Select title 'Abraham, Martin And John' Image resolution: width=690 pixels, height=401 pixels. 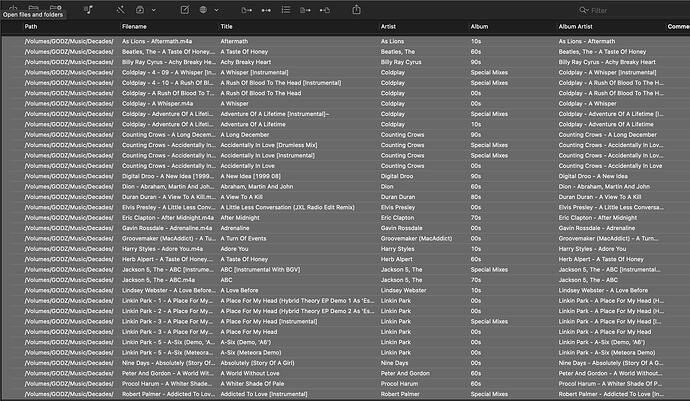coord(257,186)
